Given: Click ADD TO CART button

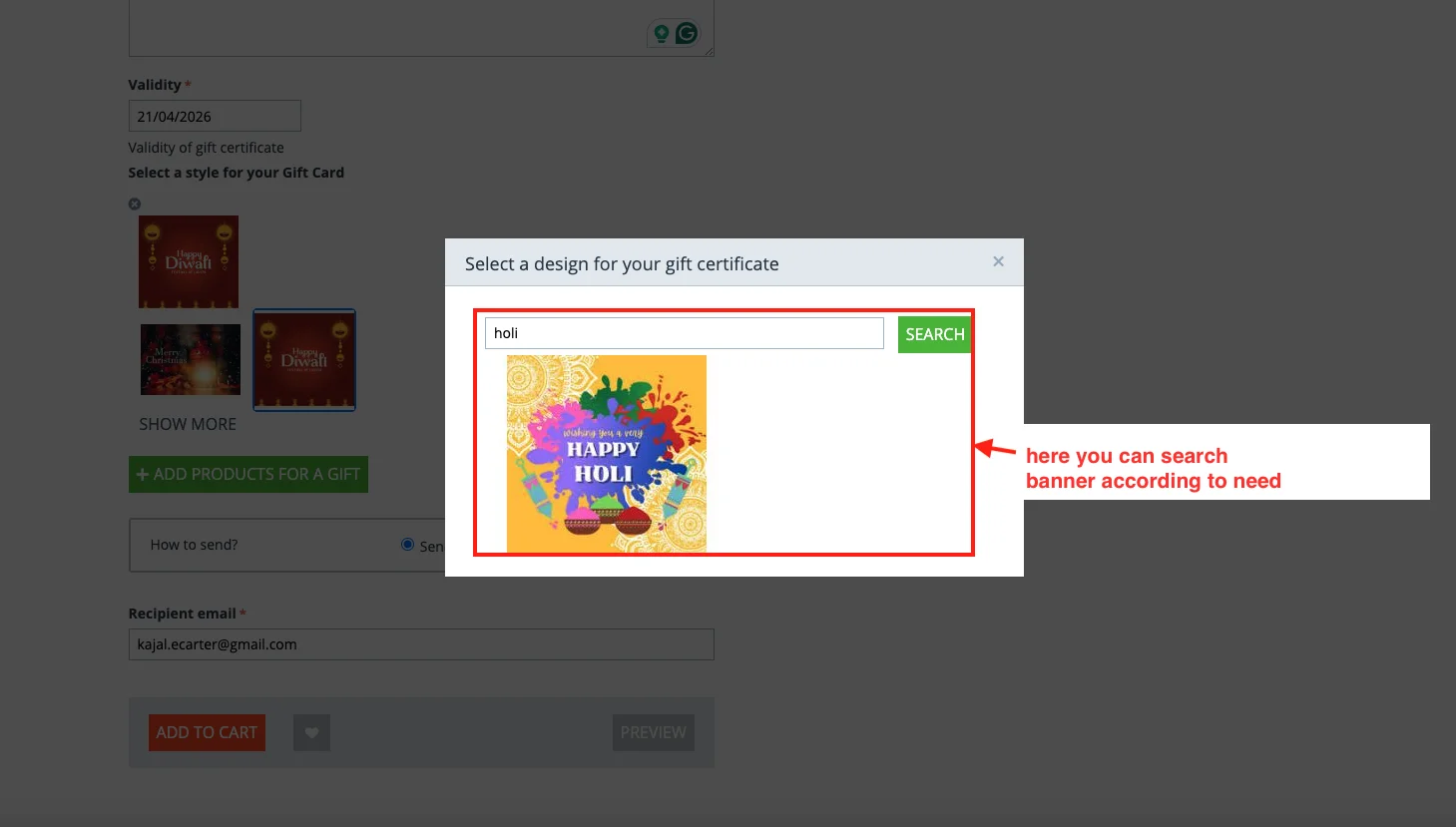Looking at the screenshot, I should 207,732.
